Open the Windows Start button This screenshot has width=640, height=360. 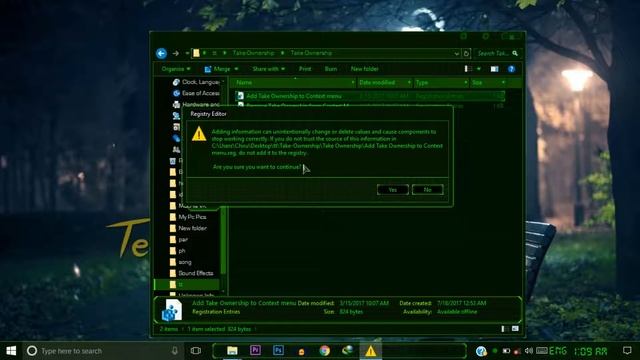11,351
